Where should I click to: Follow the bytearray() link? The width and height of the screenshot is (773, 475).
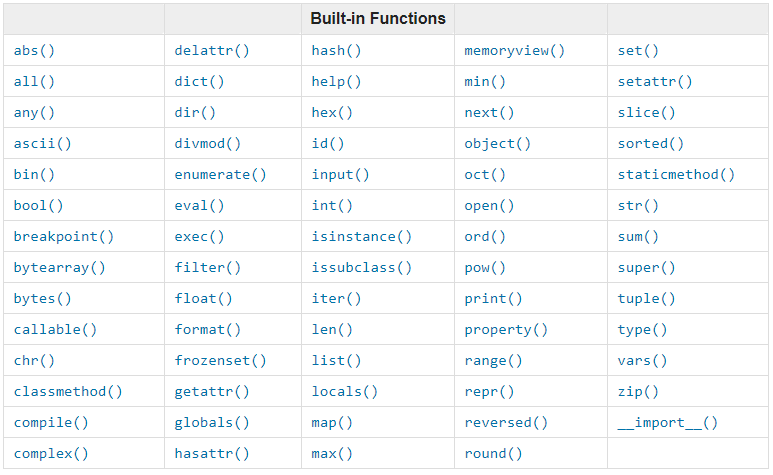click(60, 268)
